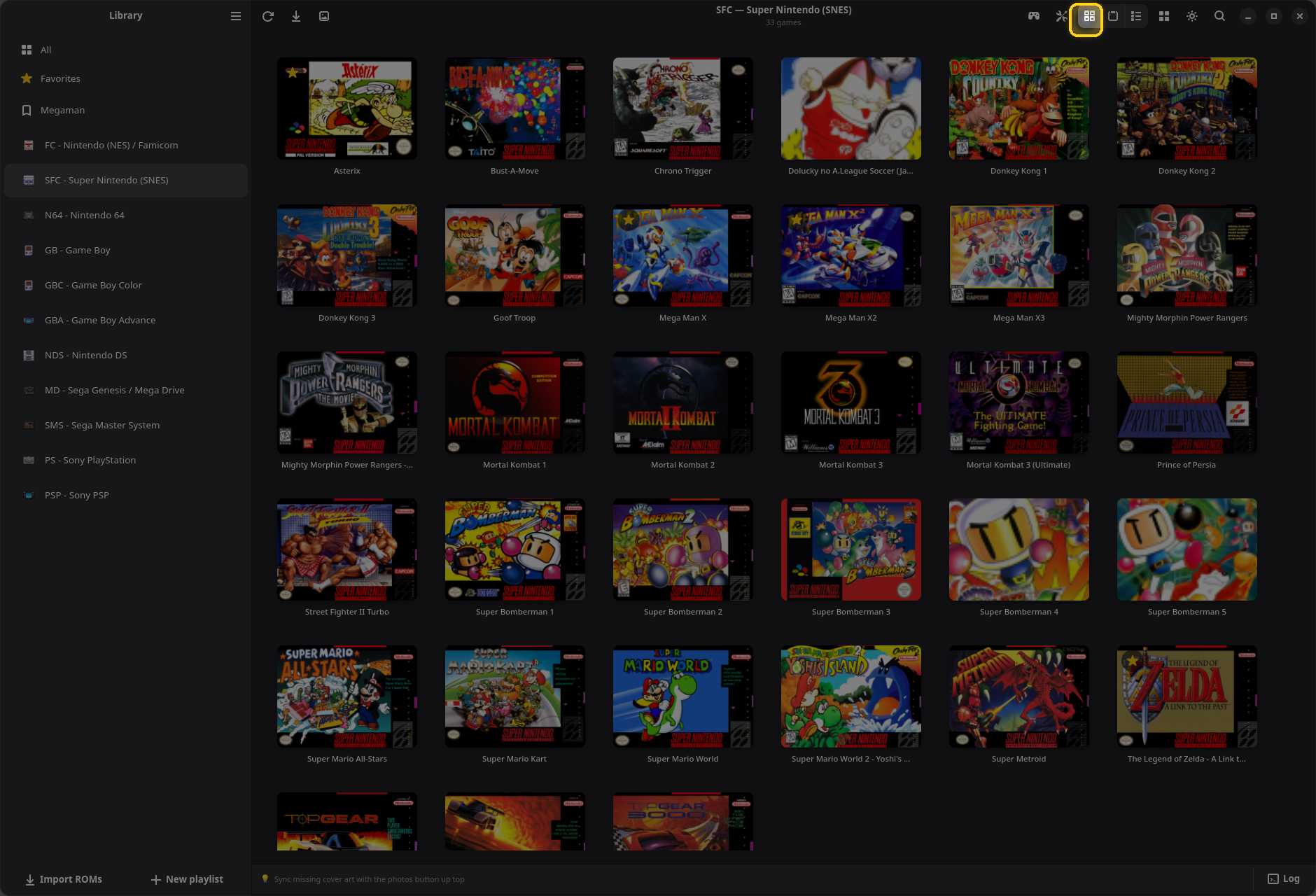Select FC - Nintendo (NES) / Famicom platform
This screenshot has height=896, width=1316.
click(126, 145)
